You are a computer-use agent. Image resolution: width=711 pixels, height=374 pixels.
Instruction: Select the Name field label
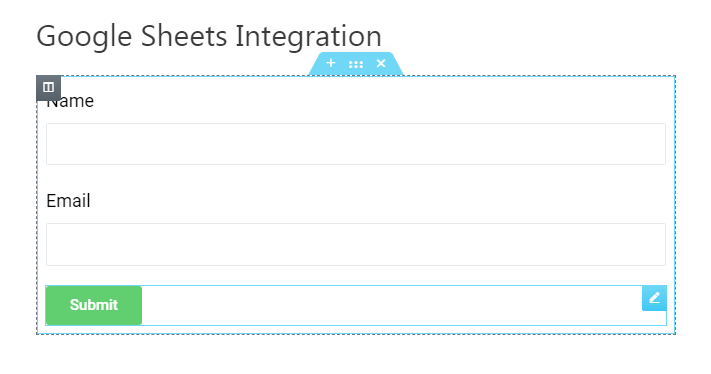point(70,101)
